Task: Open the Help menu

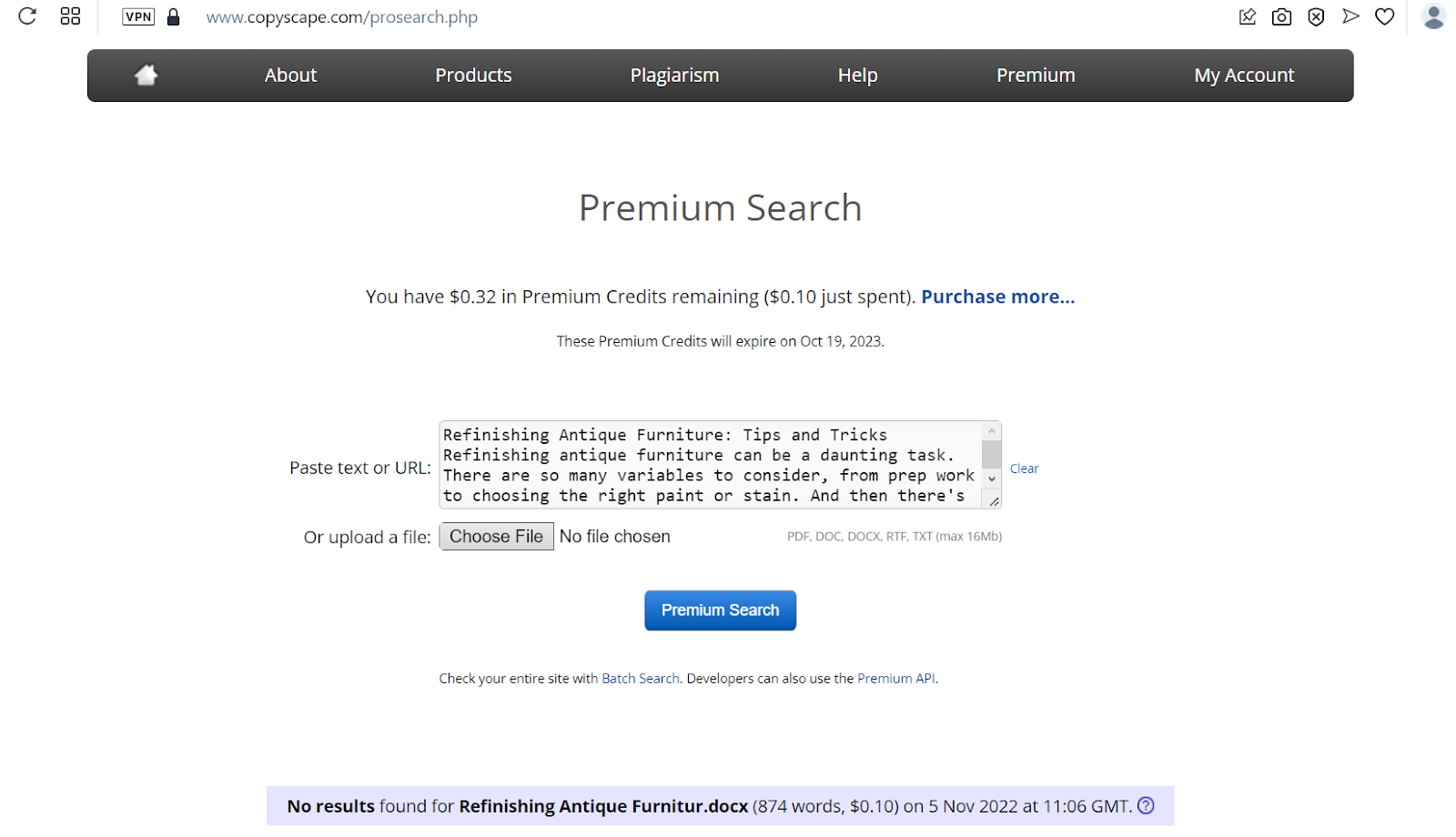Action: (x=858, y=76)
